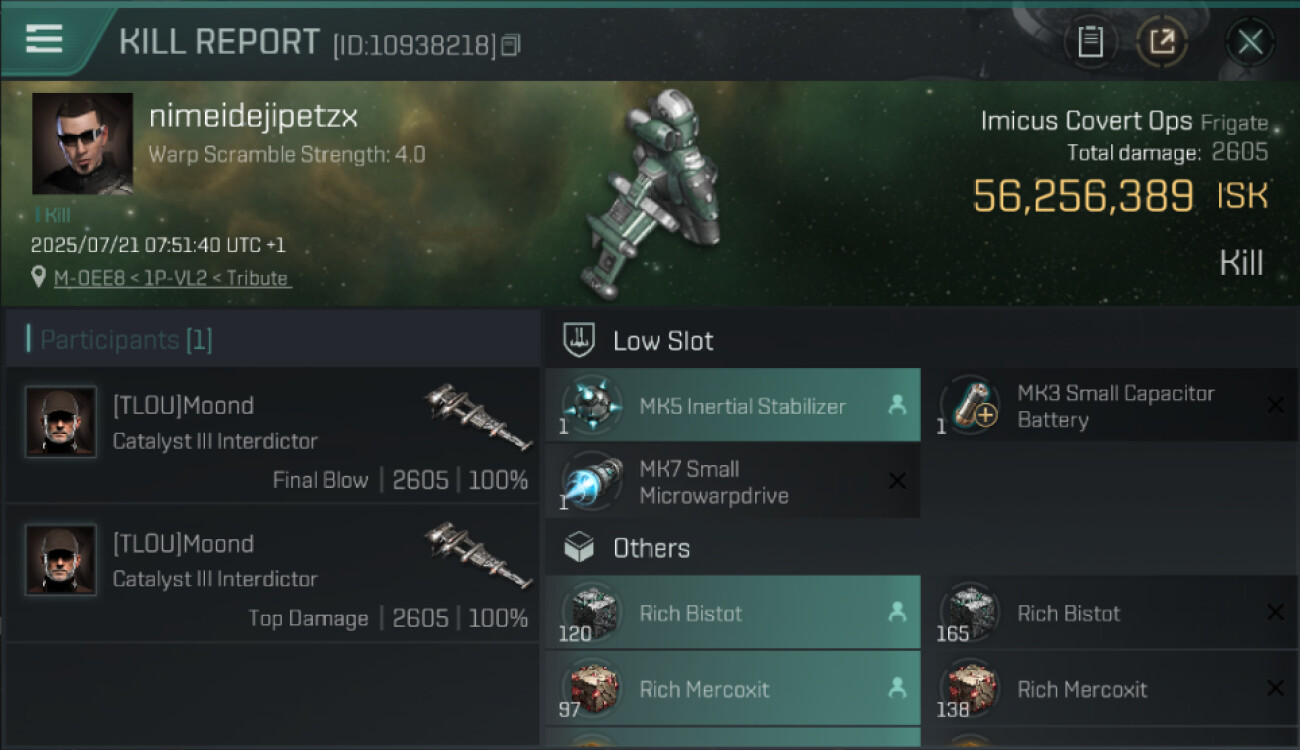Image resolution: width=1300 pixels, height=750 pixels.
Task: Click the clipboard report icon
Action: pos(1090,42)
